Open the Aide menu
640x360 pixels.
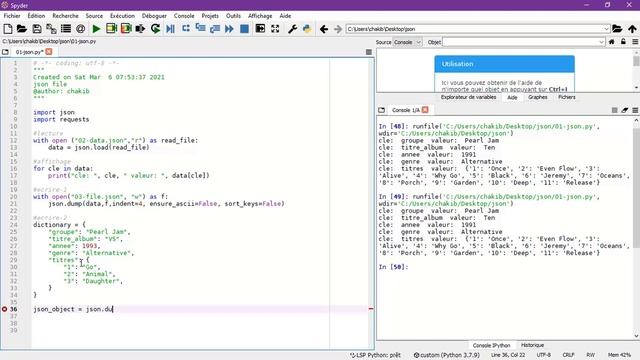tap(285, 16)
